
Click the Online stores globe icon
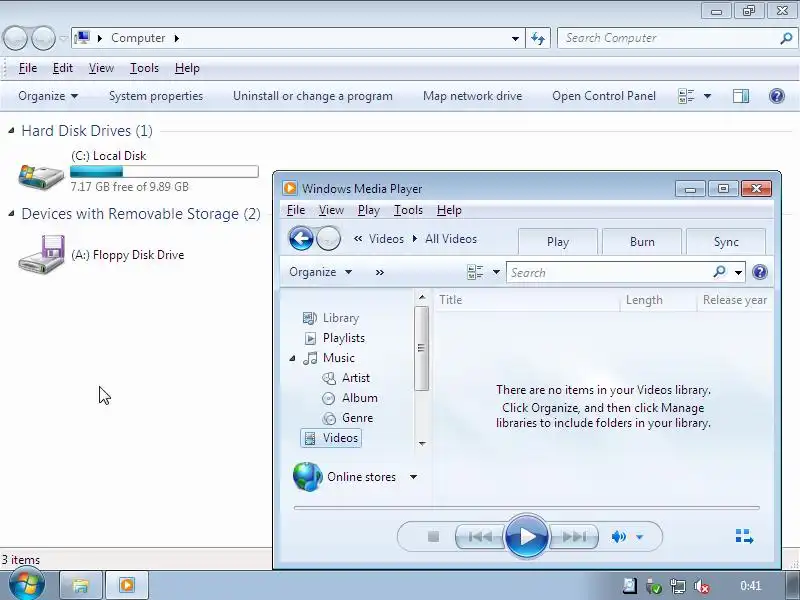click(x=307, y=477)
